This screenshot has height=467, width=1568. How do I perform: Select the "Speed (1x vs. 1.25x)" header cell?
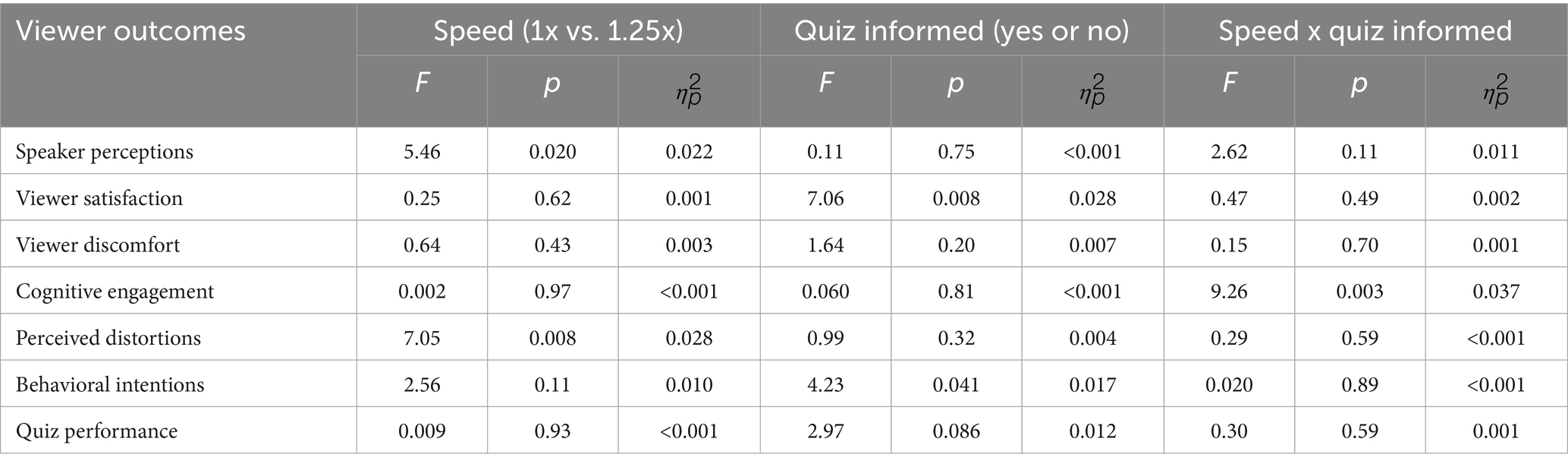coord(558,31)
